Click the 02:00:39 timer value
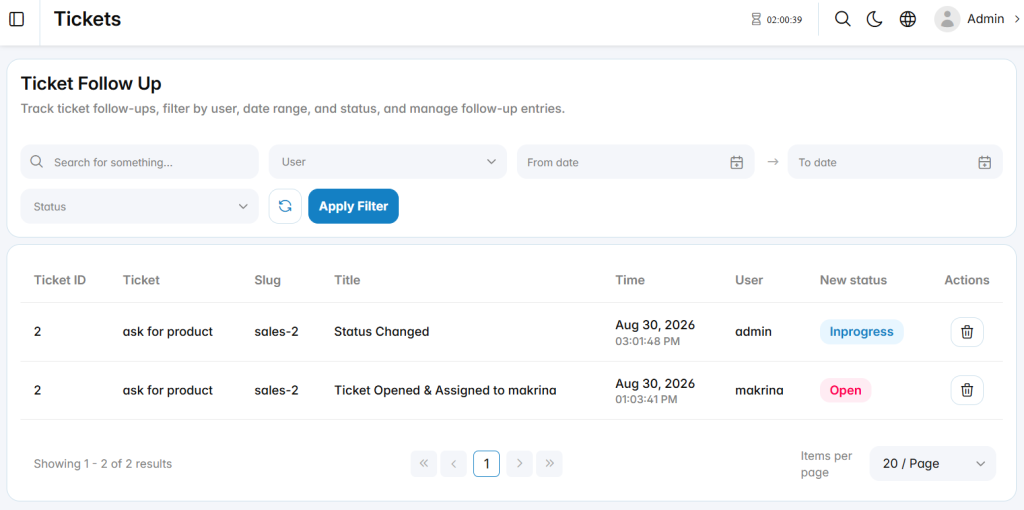 pyautogui.click(x=784, y=20)
